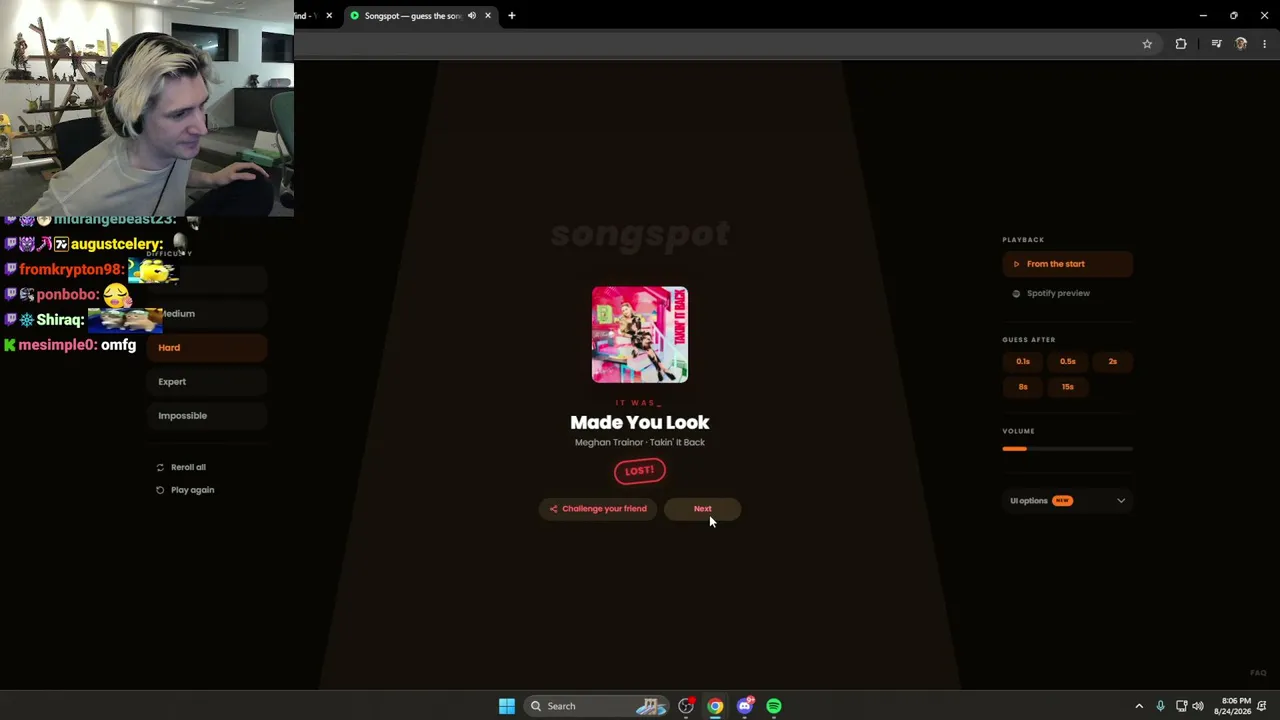Image resolution: width=1280 pixels, height=720 pixels.
Task: Set guess after to 8s
Action: point(1023,387)
